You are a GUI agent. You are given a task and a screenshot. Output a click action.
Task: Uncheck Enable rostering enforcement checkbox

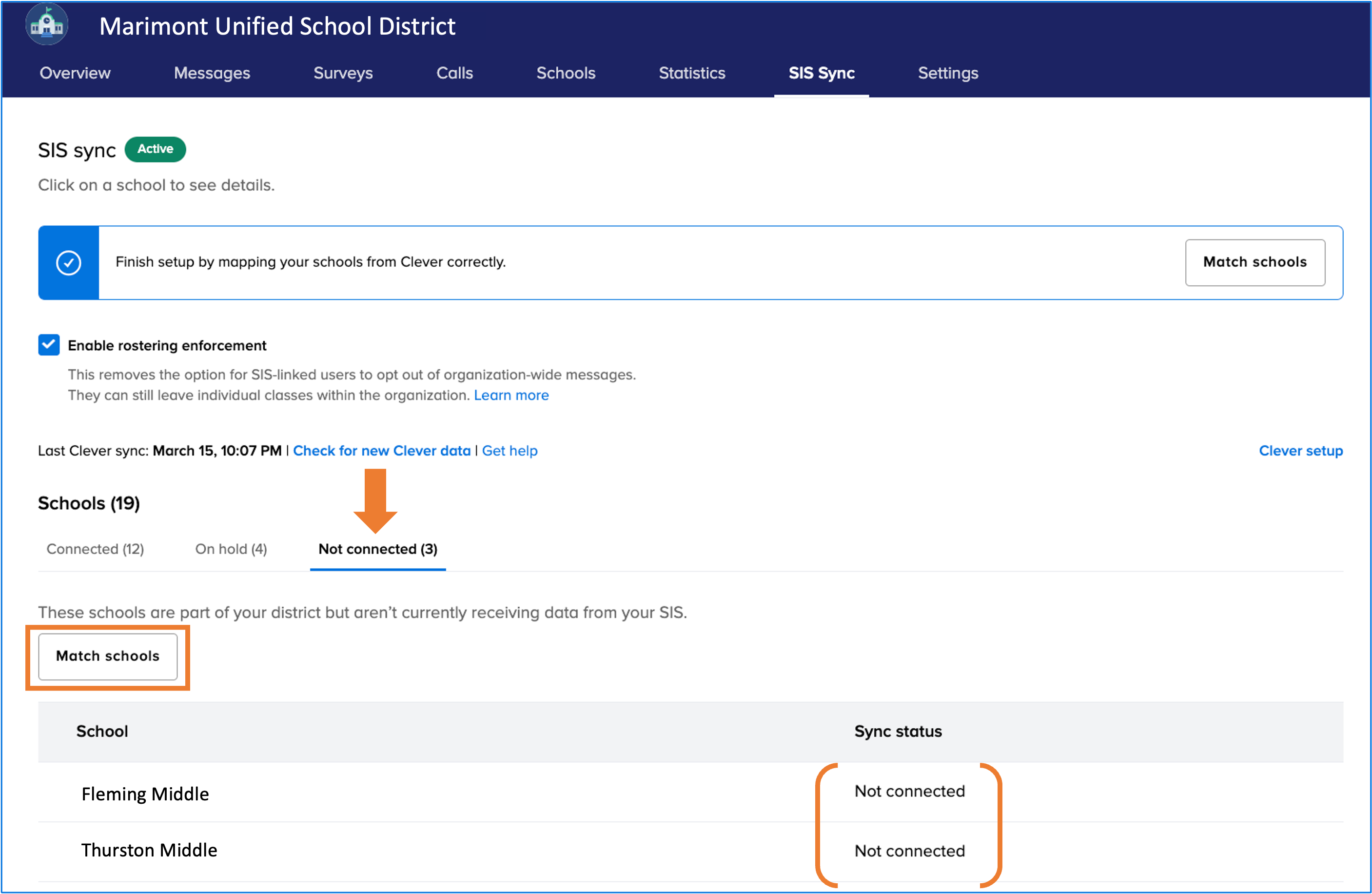[49, 345]
